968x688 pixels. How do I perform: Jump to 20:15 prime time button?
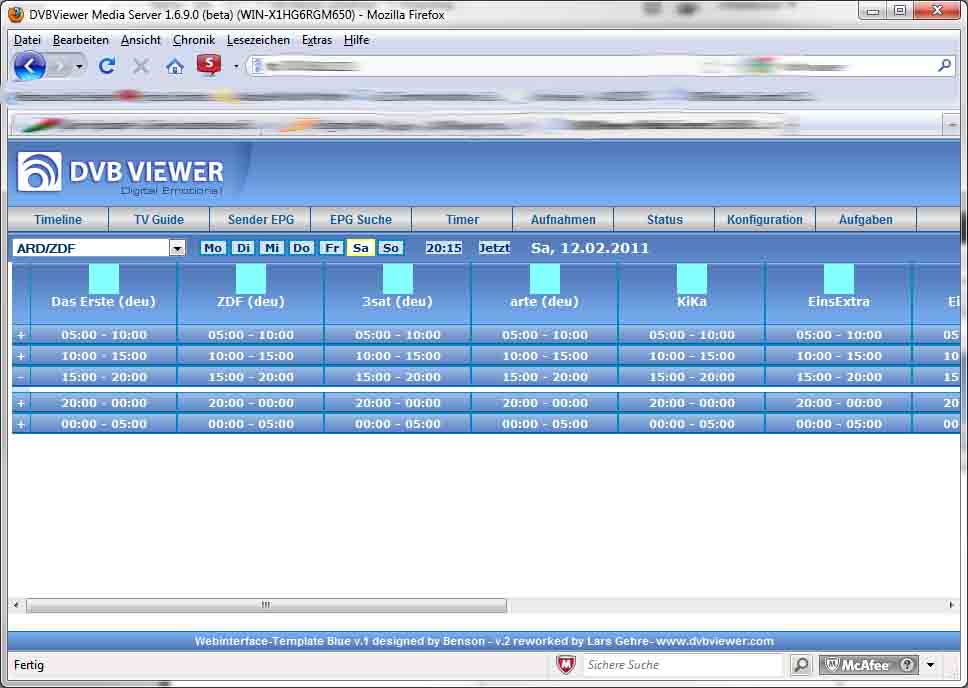[444, 248]
